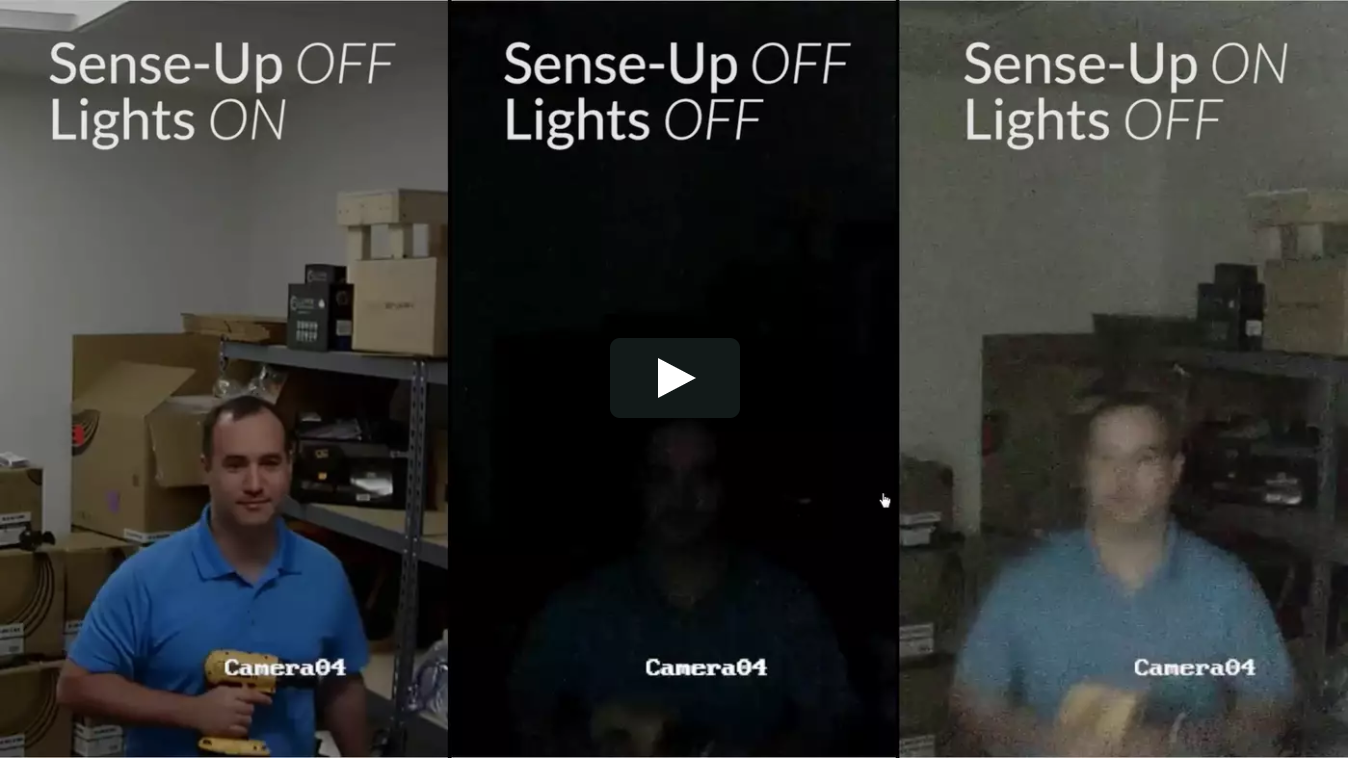The image size is (1348, 758).
Task: Click the Camera04 label in the dark panel
Action: pyautogui.click(x=706, y=667)
